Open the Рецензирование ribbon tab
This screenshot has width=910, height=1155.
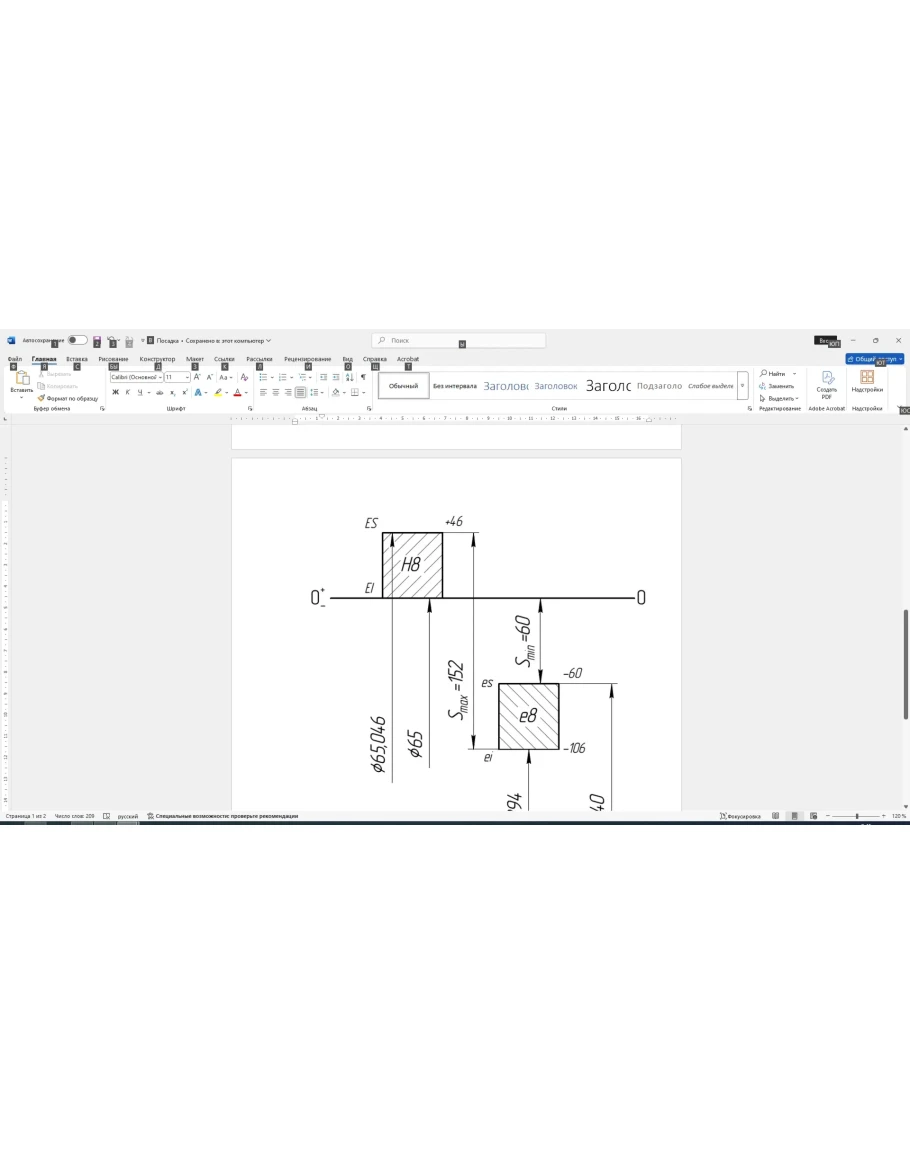307,359
